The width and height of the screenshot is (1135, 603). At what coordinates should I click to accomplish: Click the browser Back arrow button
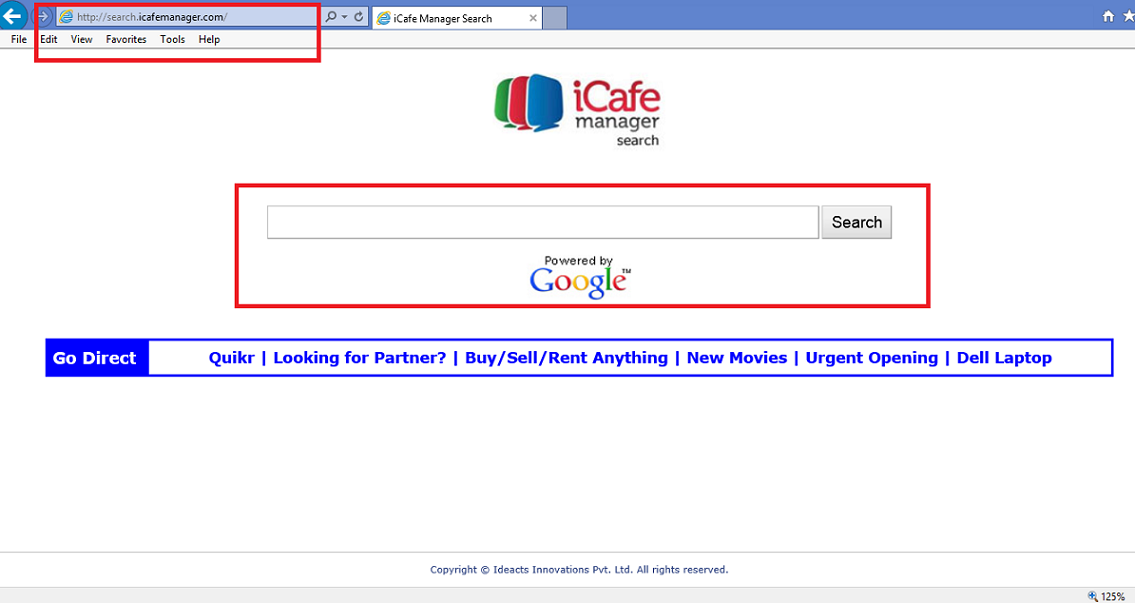tap(12, 16)
